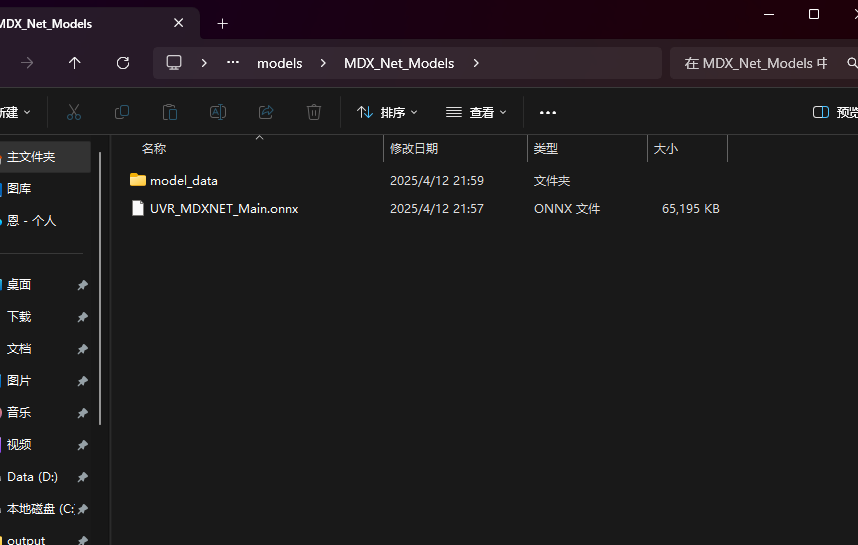The image size is (858, 545).
Task: Click the Paste clipboard icon
Action: (170, 112)
